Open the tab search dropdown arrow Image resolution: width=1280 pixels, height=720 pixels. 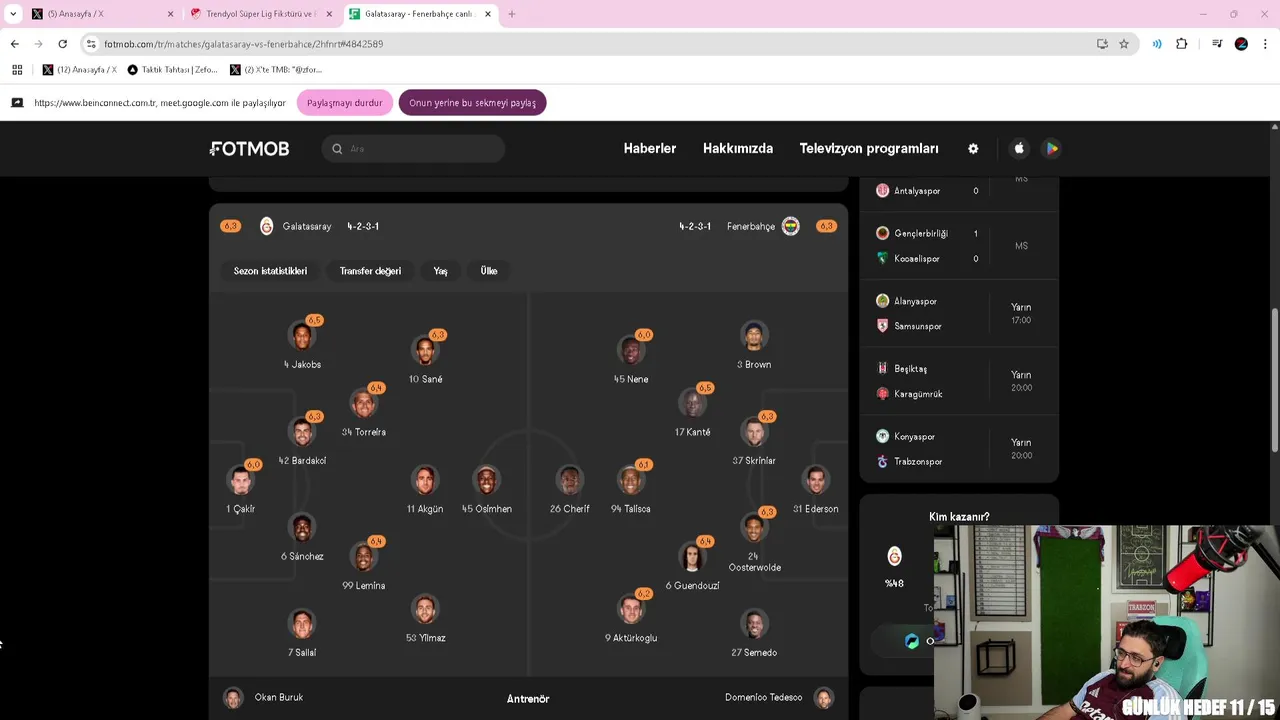tap(13, 14)
